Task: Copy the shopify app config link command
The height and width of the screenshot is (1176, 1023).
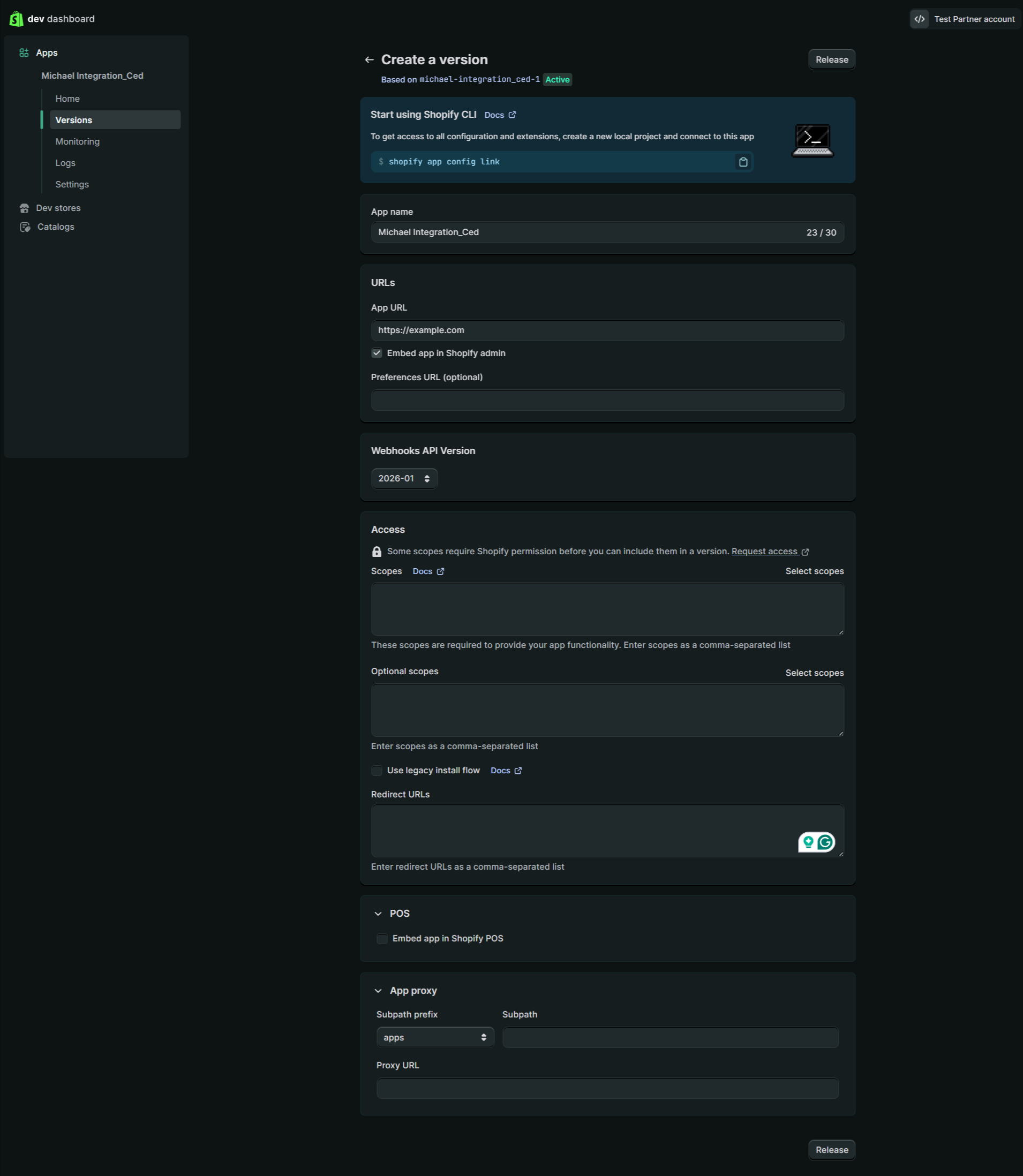Action: 743,162
